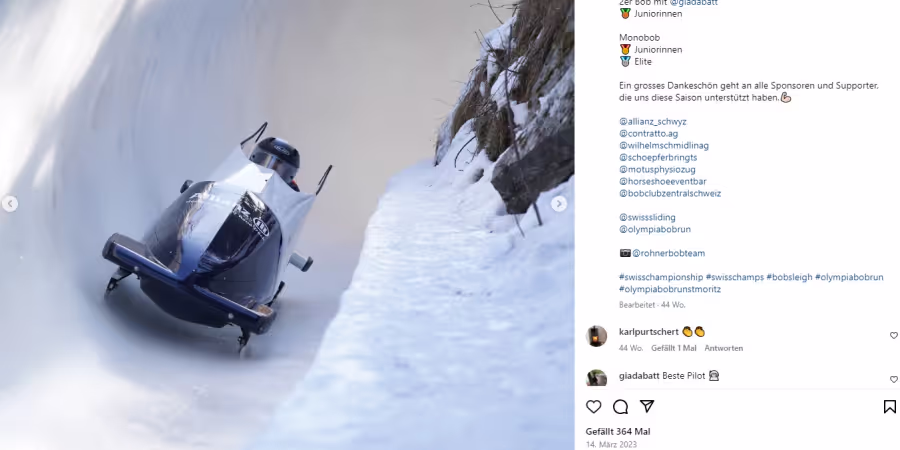Open the #bobsleigh hashtag
Screen dimensions: 900x450
789,277
